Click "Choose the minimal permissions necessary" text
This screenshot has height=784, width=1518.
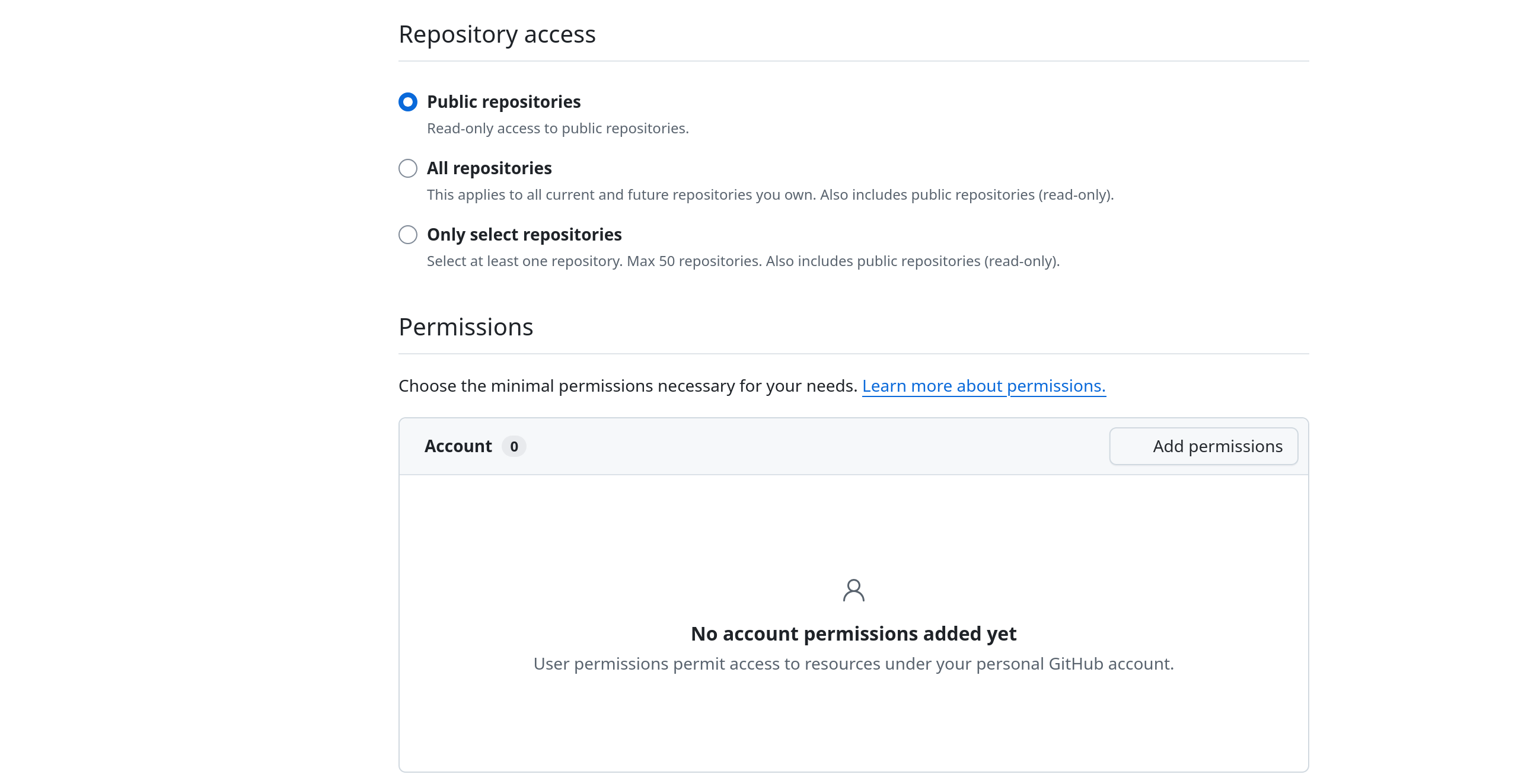point(627,386)
